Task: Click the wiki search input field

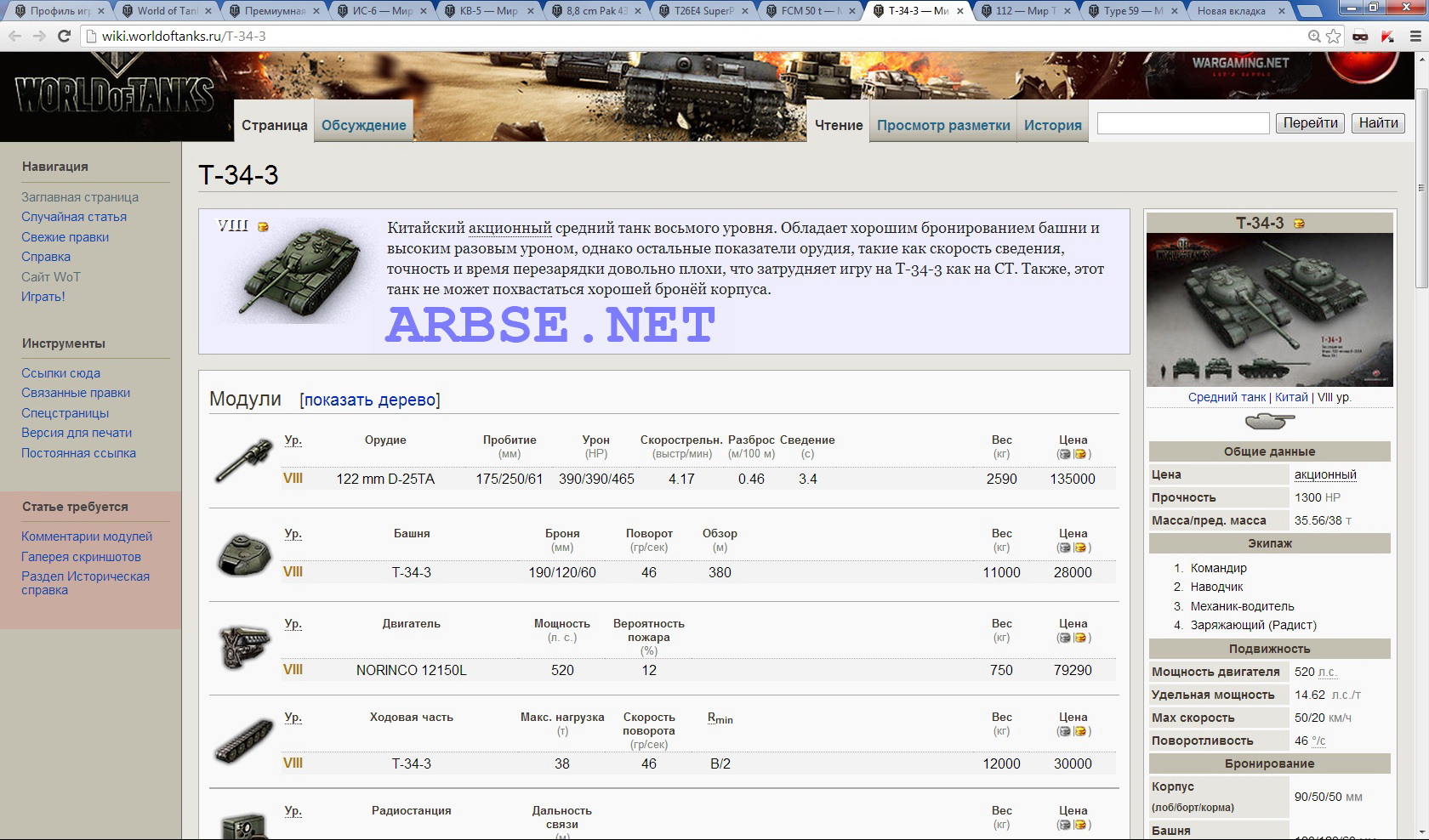Action: pos(1183,123)
